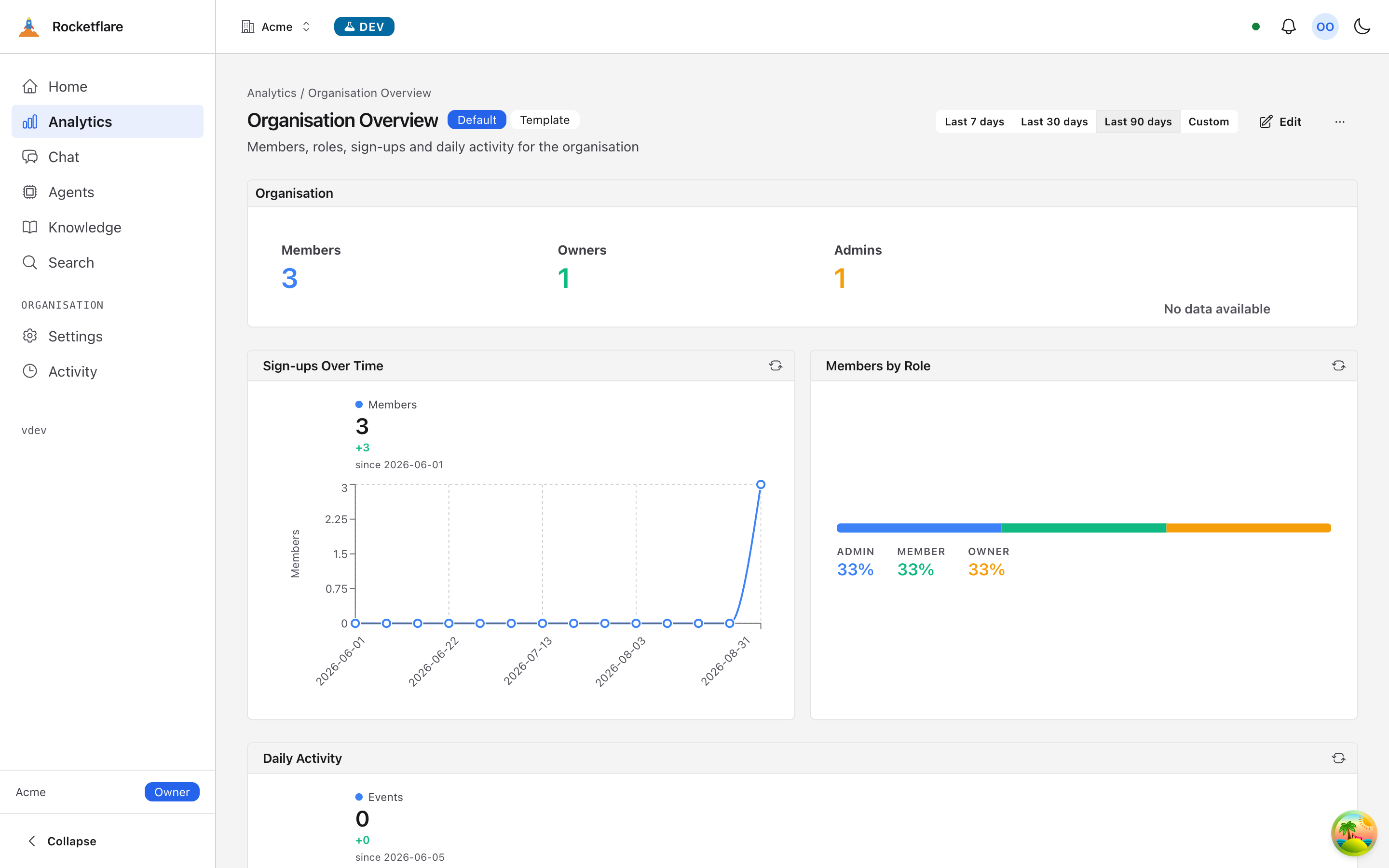This screenshot has height=868, width=1389.
Task: Refresh the Members by Role widget
Action: point(1338,366)
